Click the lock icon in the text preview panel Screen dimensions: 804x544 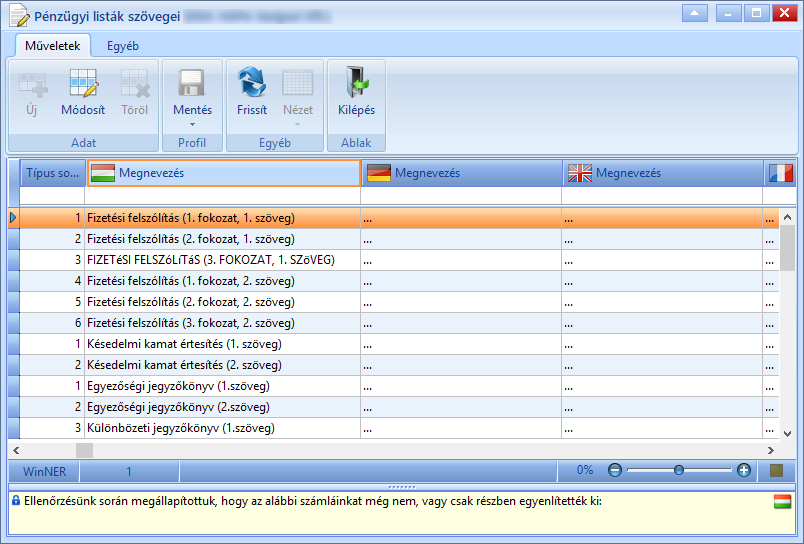[16, 500]
